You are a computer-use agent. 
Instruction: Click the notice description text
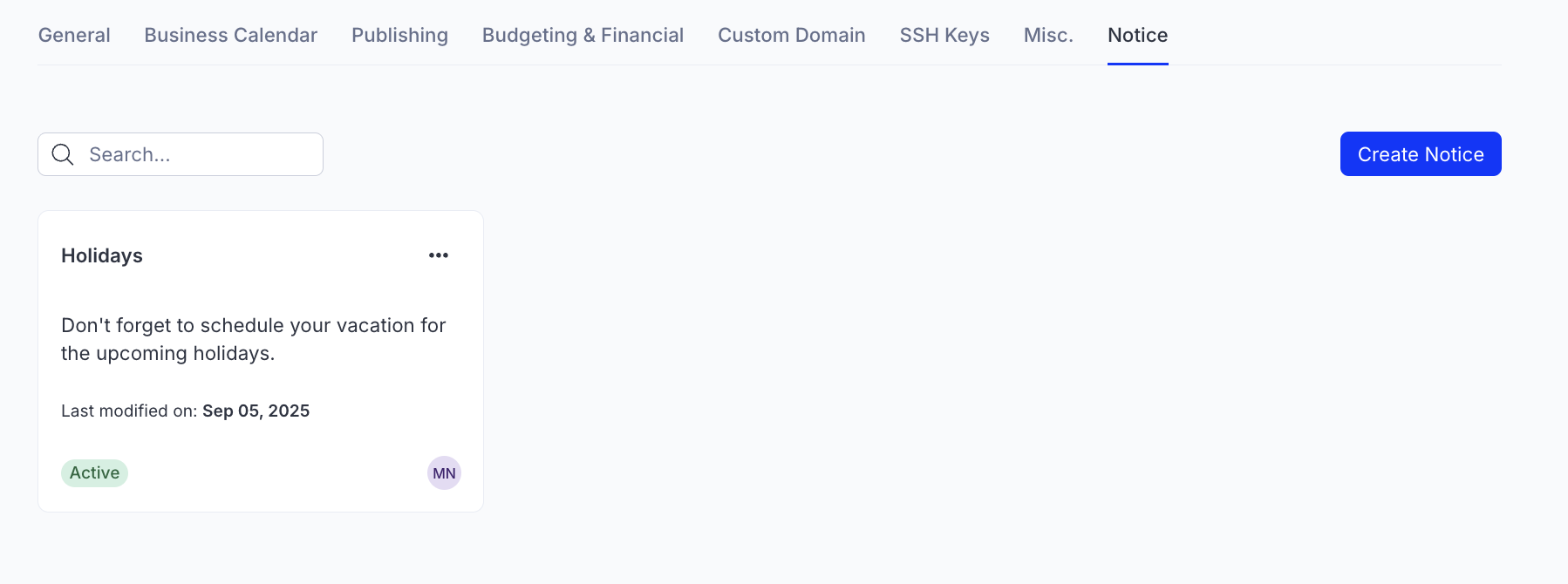tap(253, 339)
